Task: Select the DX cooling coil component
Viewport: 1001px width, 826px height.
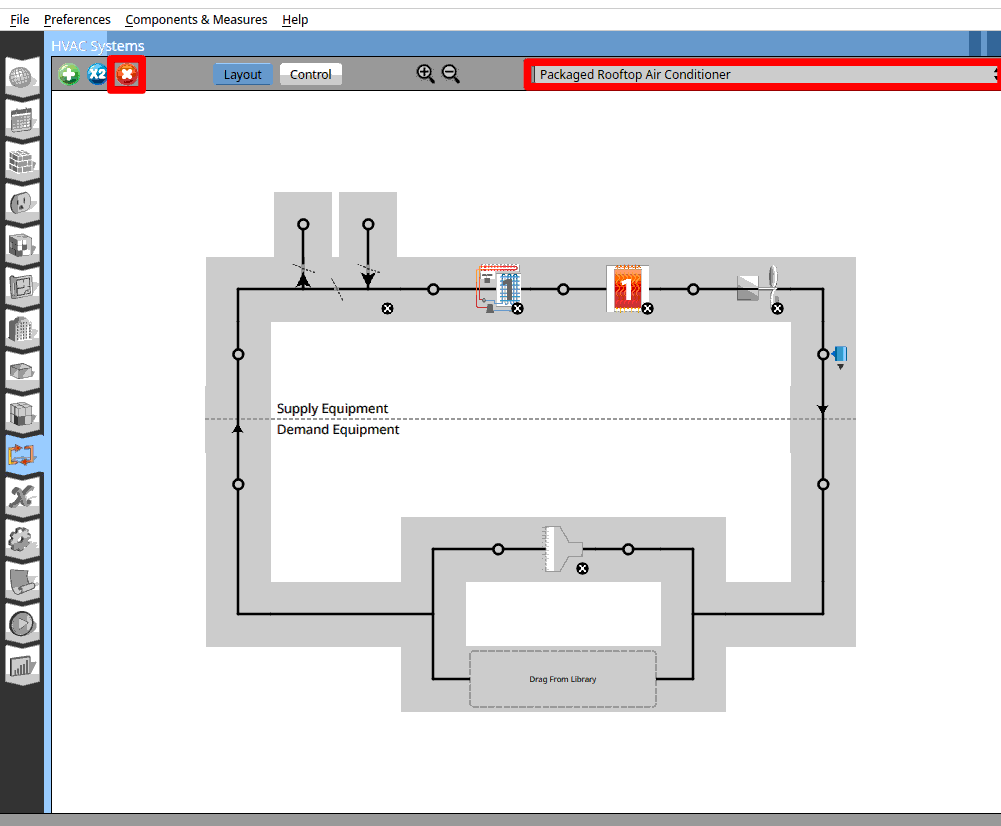Action: (497, 288)
